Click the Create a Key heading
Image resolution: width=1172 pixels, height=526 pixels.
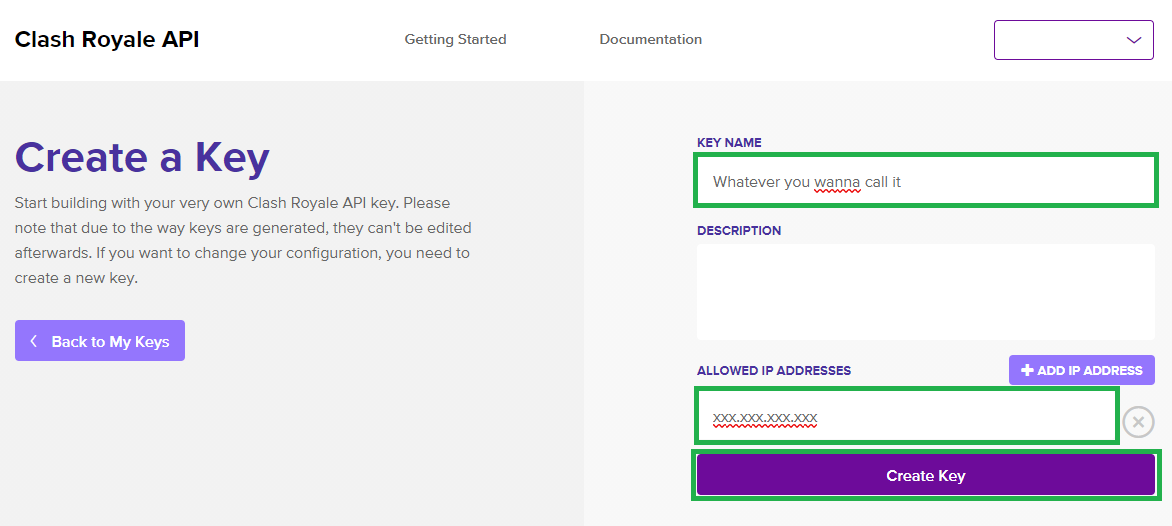[142, 158]
